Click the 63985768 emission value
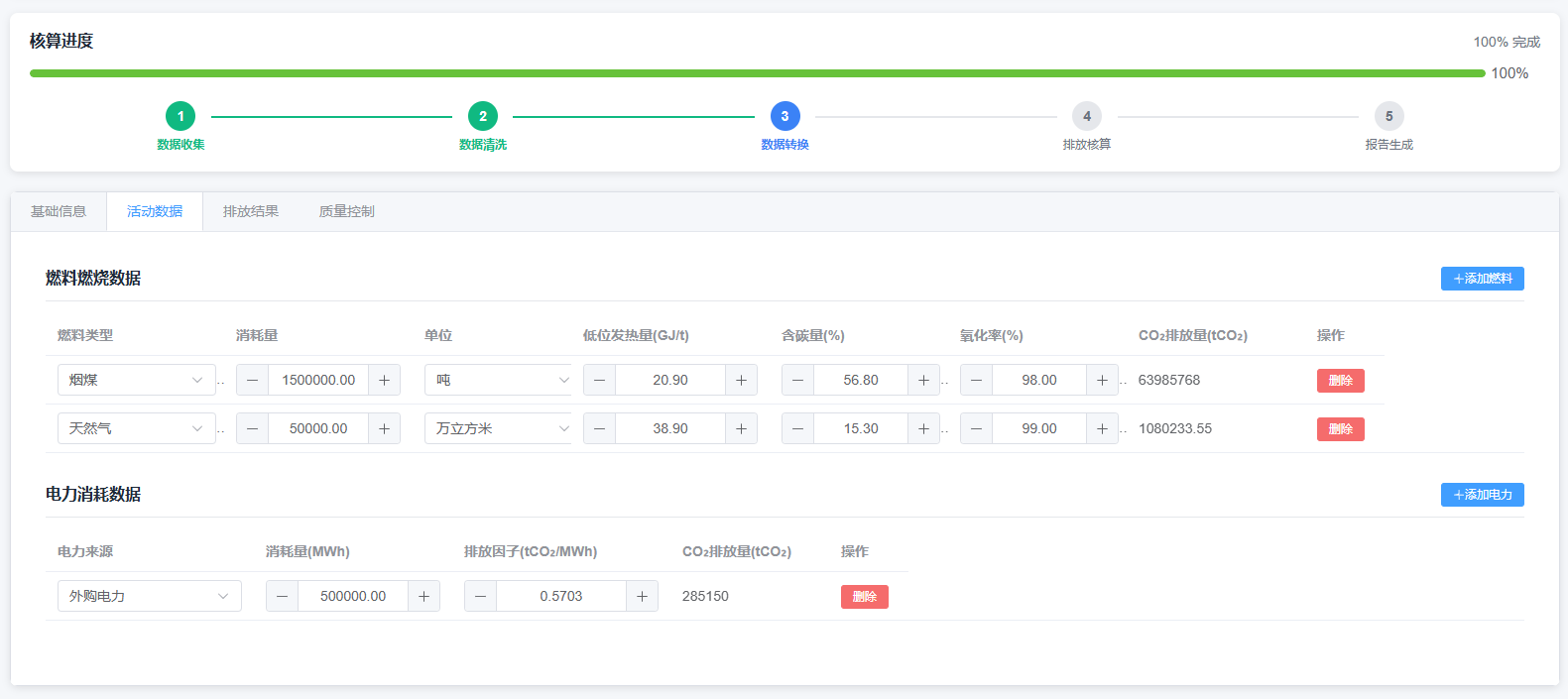This screenshot has height=699, width=1568. [1169, 380]
